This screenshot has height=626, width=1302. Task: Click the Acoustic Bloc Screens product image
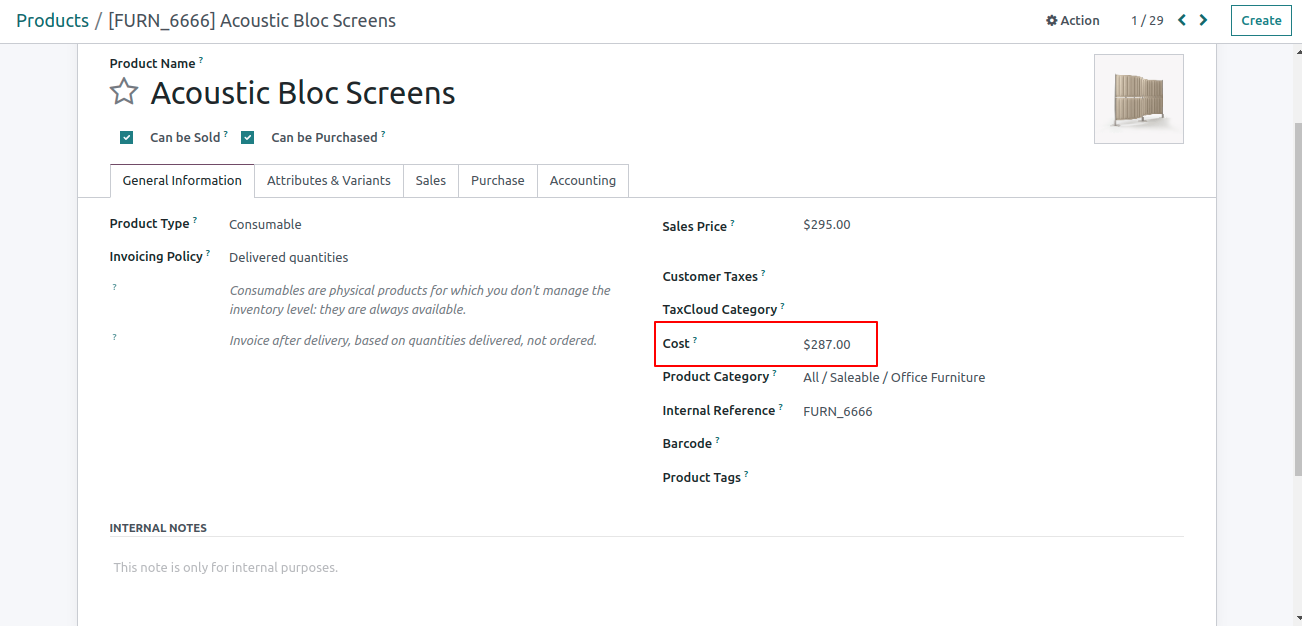pyautogui.click(x=1138, y=99)
